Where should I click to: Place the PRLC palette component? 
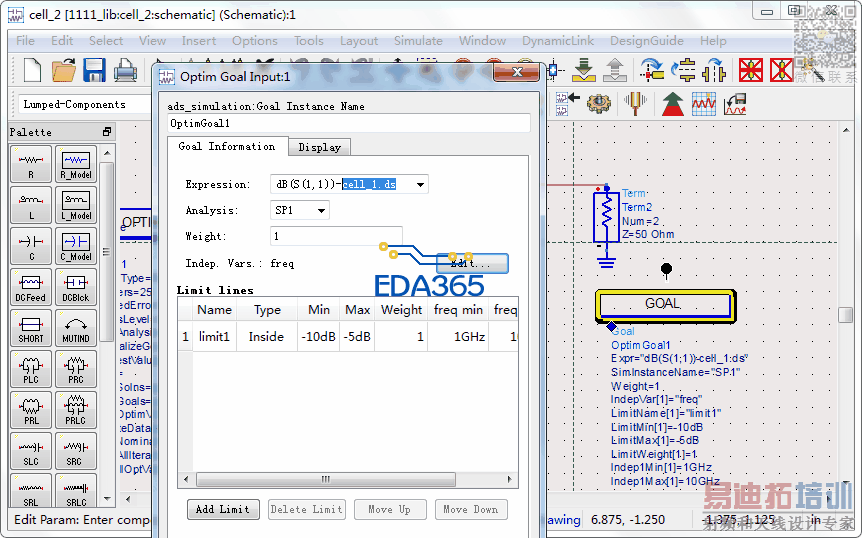tap(76, 410)
